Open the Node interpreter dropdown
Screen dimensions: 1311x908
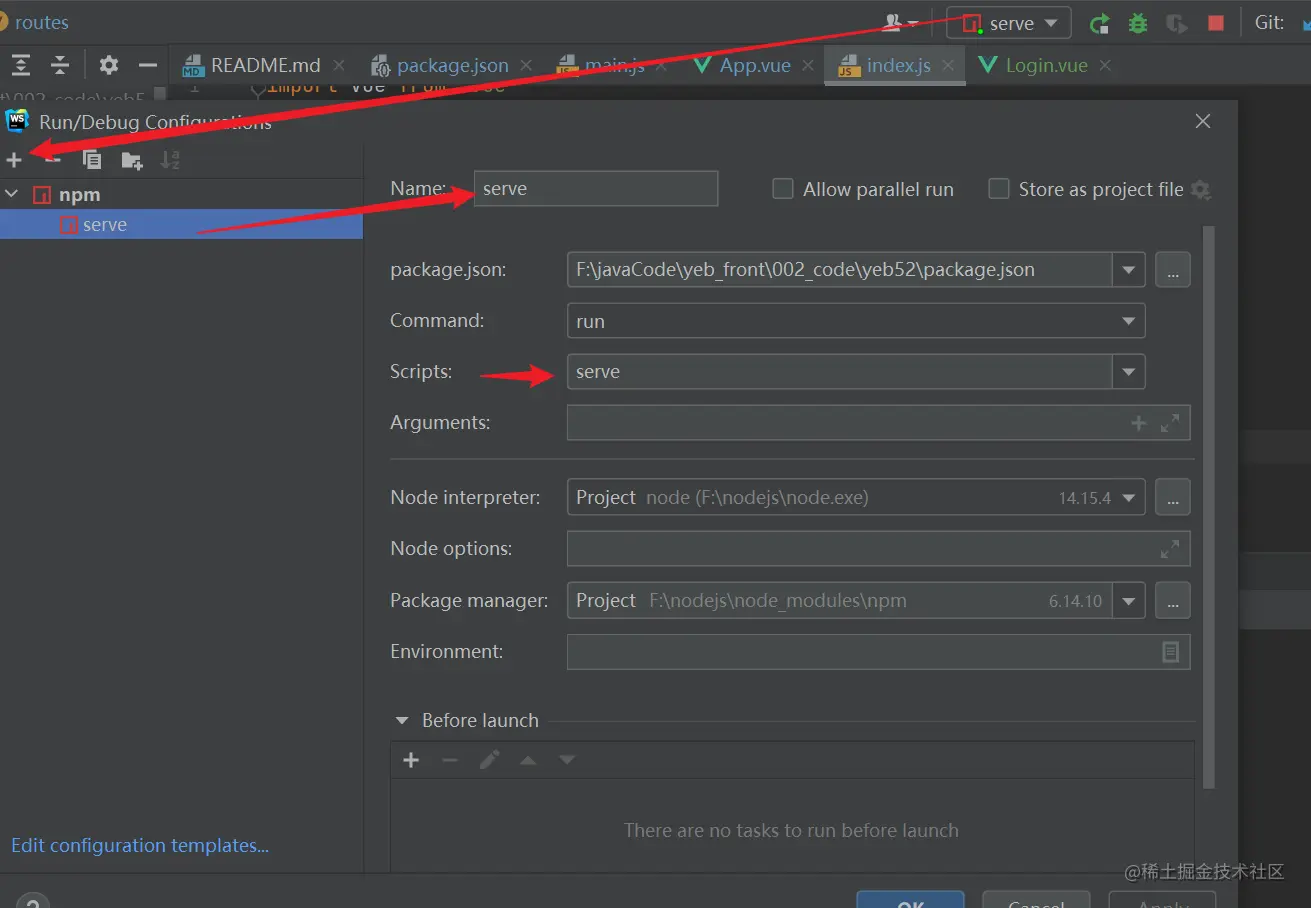1129,497
